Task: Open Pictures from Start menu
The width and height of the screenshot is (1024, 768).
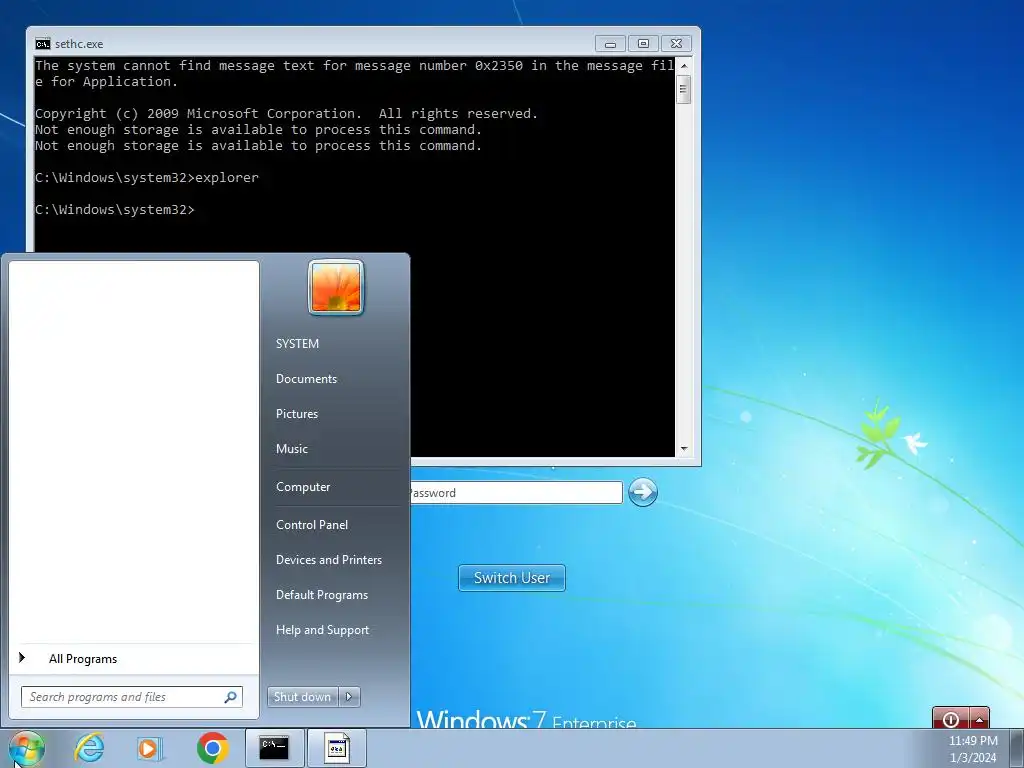Action: 296,414
